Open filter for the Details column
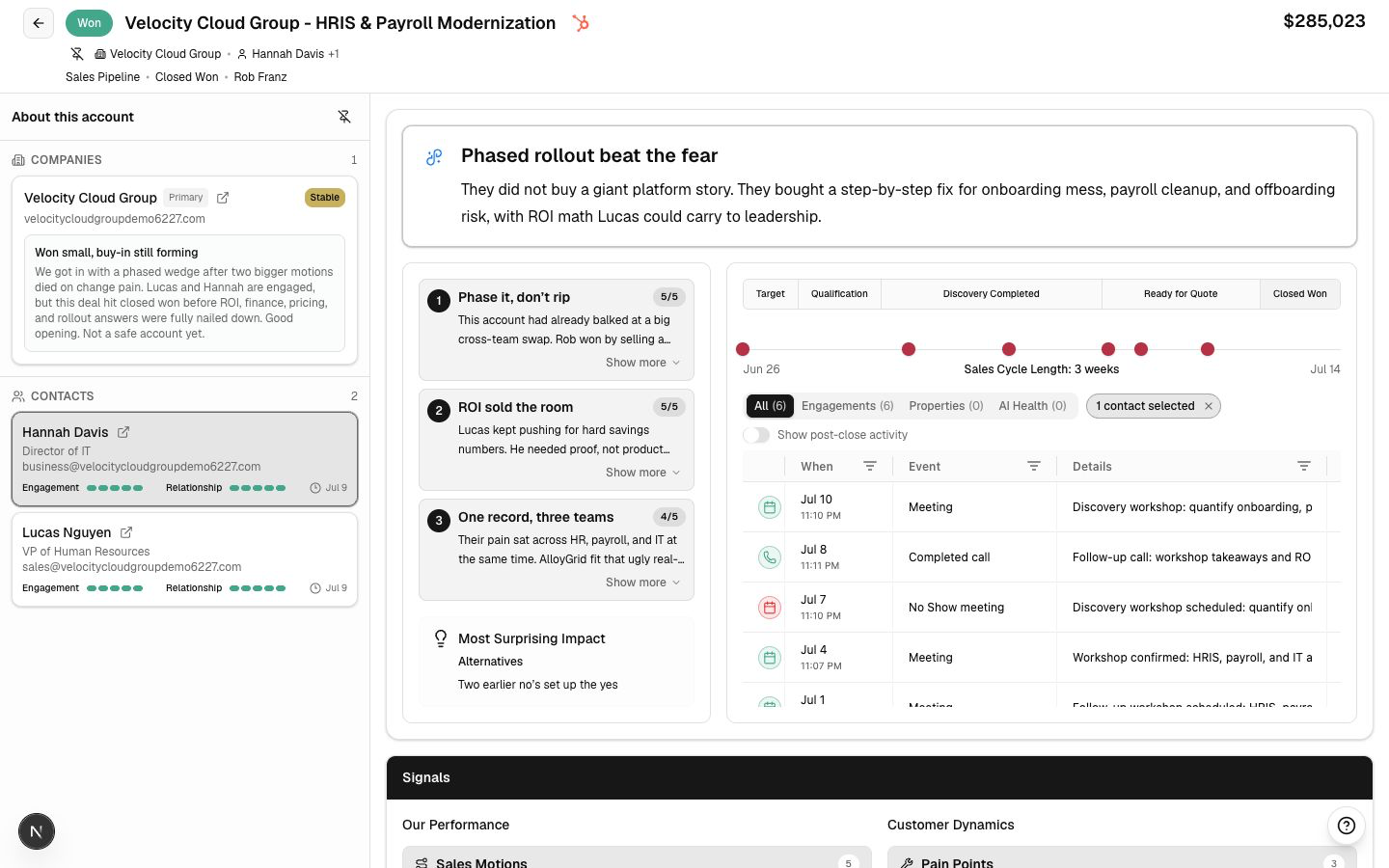 (1303, 466)
